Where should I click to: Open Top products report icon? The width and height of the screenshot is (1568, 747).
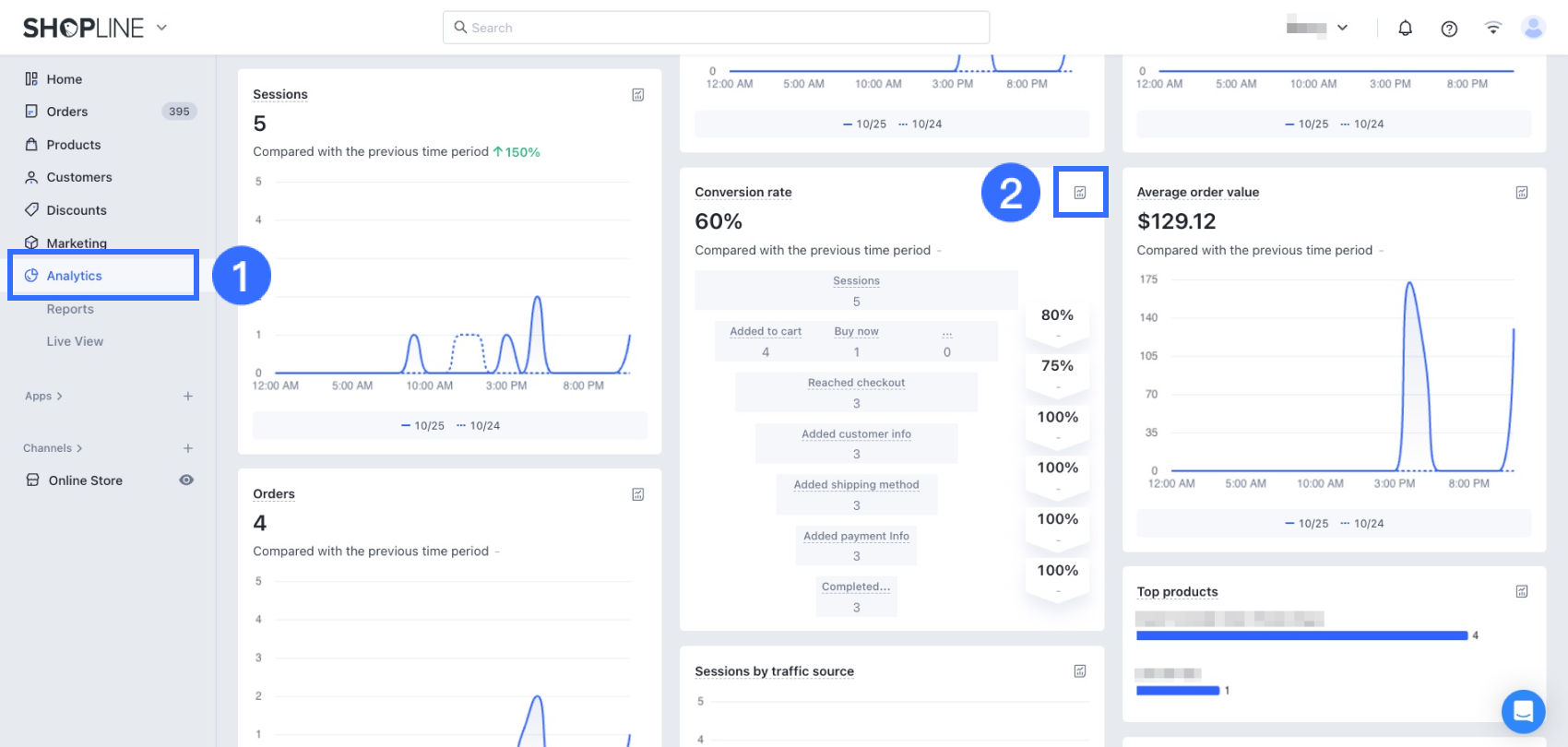pyautogui.click(x=1522, y=591)
